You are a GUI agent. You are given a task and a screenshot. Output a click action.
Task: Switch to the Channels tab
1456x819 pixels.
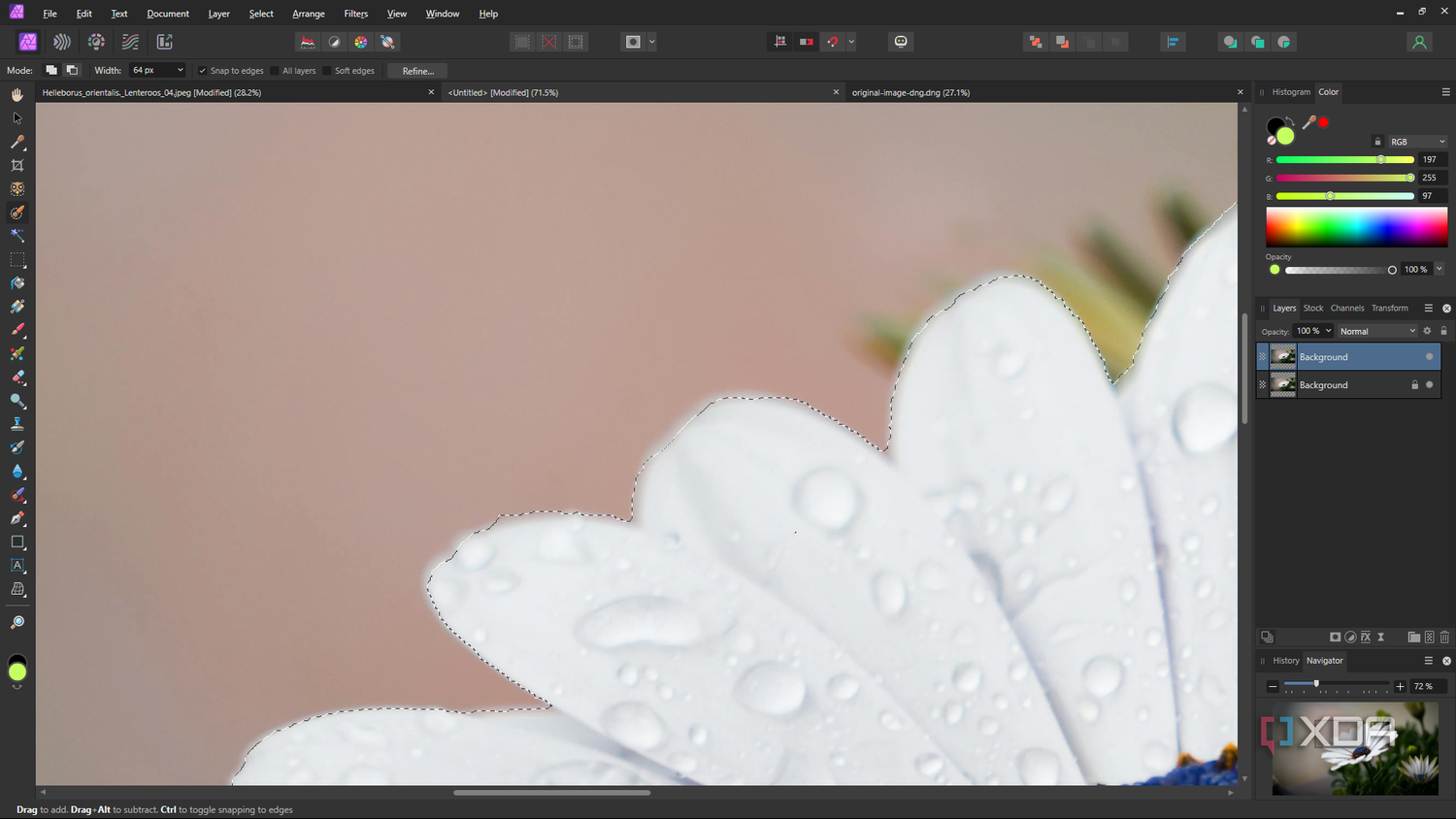coord(1347,308)
